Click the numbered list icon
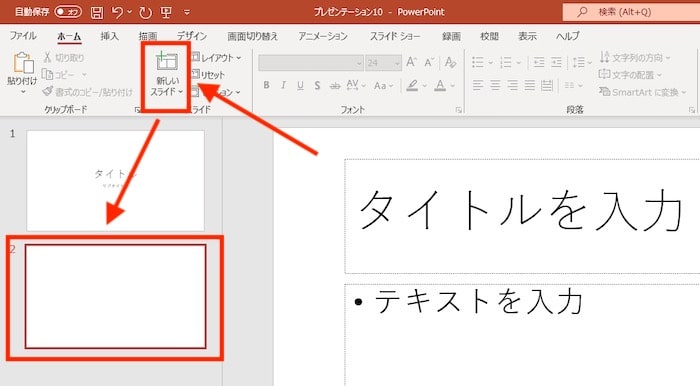Viewport: 700px width, 386px height. tap(506, 62)
